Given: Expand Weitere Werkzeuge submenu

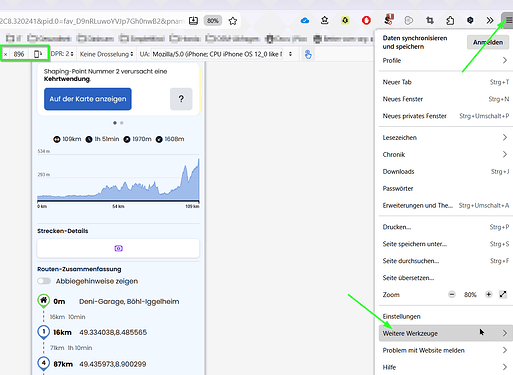Looking at the screenshot, I should click(x=446, y=333).
